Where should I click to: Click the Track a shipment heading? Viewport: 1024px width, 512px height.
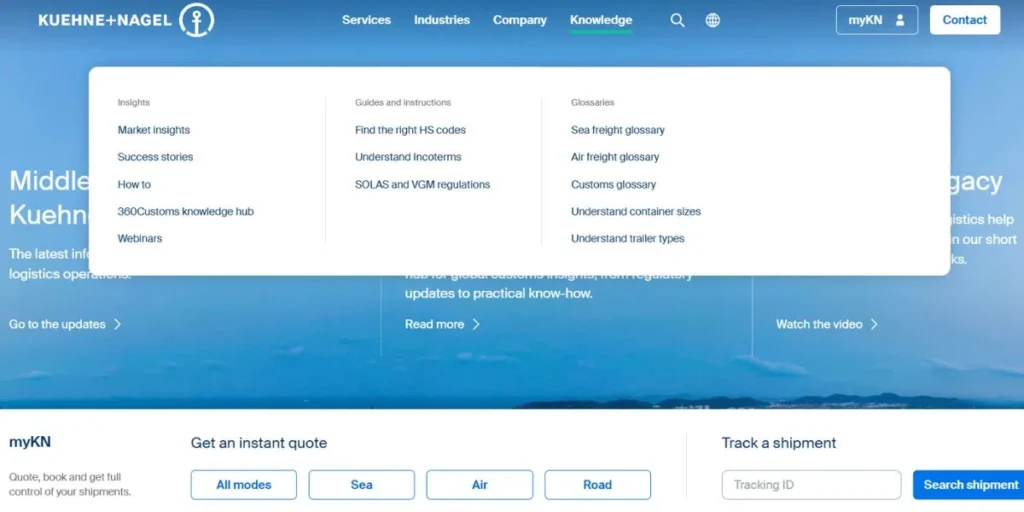[778, 443]
